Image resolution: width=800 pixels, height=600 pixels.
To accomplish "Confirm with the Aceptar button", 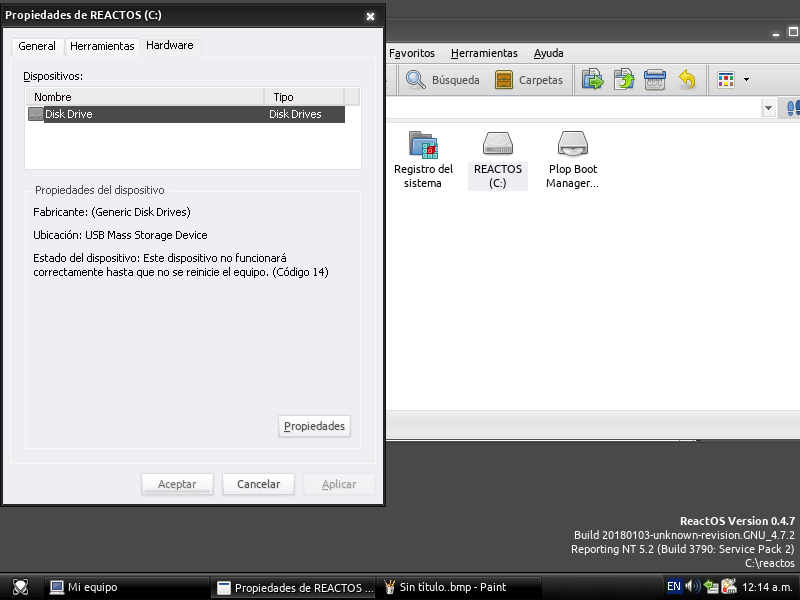I will pyautogui.click(x=177, y=484).
